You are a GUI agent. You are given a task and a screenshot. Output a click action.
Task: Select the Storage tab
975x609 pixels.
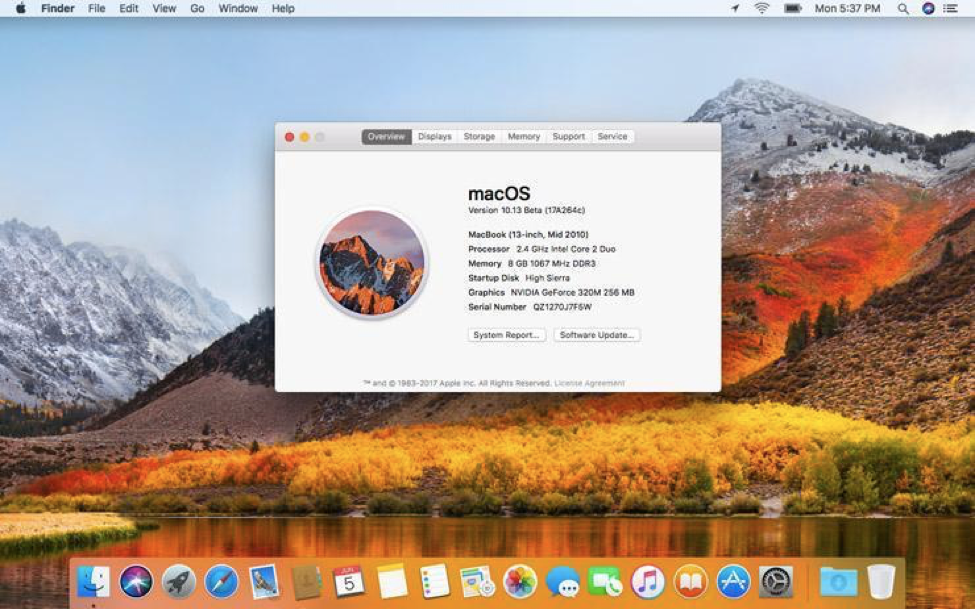[479, 136]
